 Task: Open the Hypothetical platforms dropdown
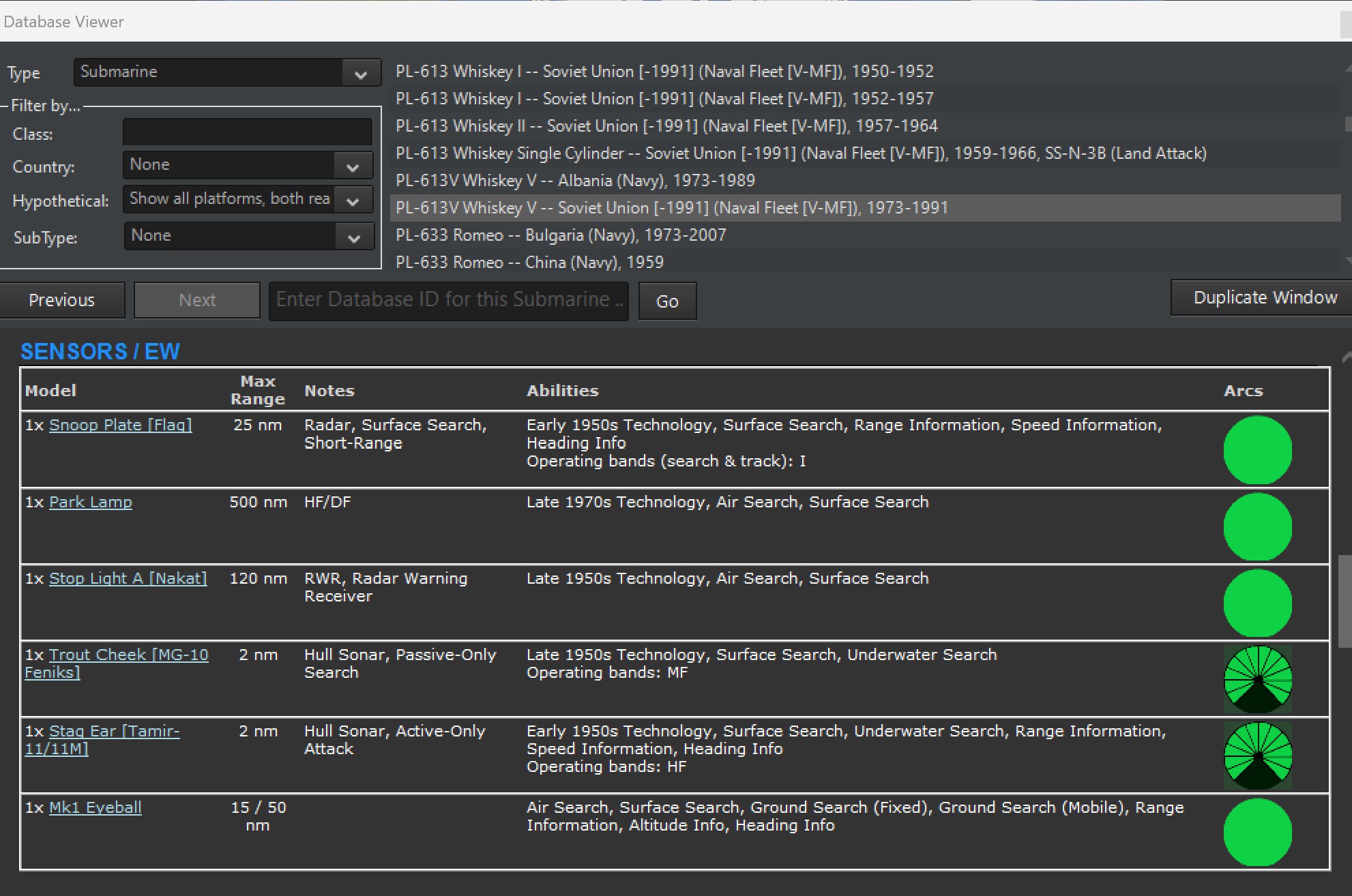click(x=248, y=199)
